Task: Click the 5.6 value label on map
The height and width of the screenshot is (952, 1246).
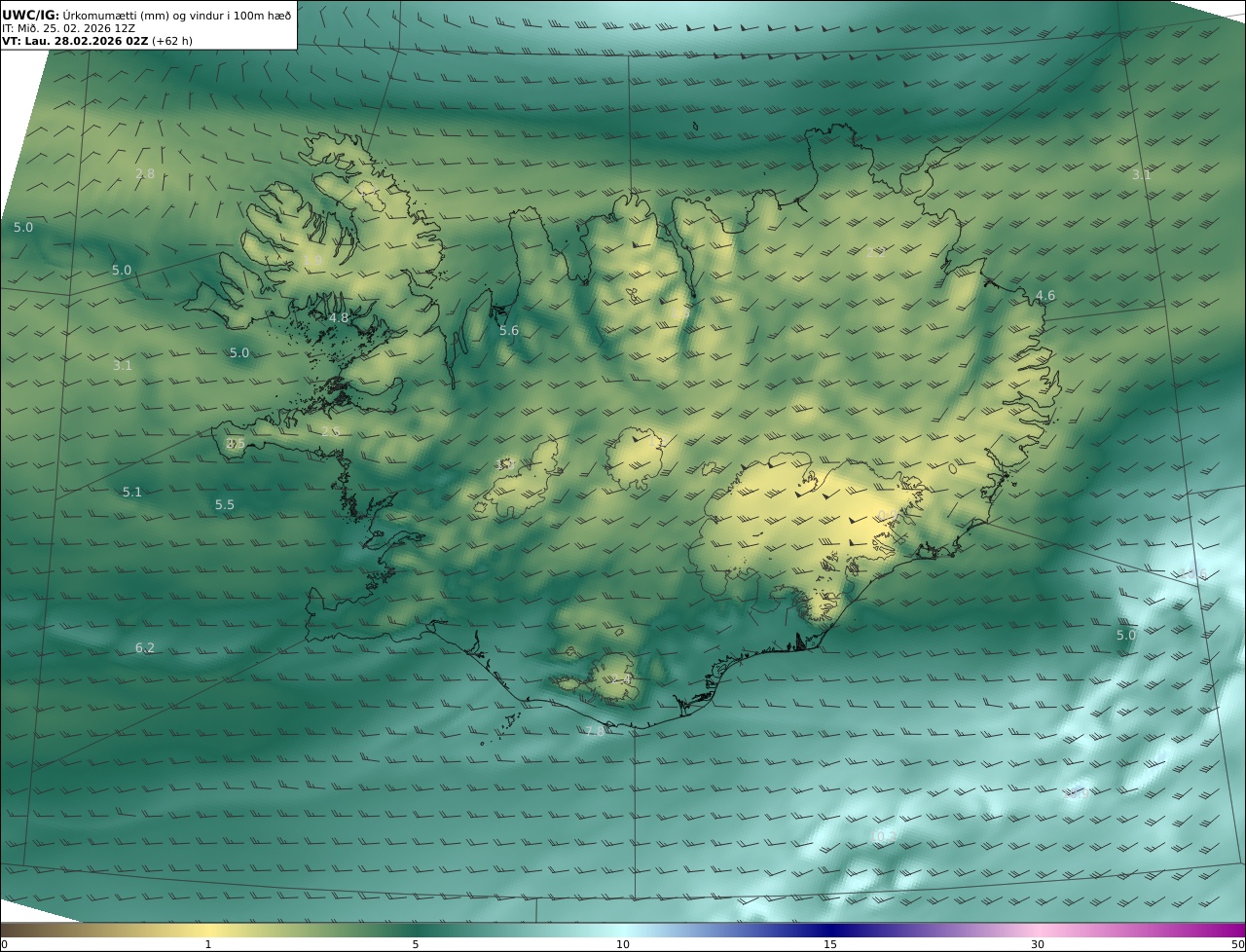Action: (509, 331)
